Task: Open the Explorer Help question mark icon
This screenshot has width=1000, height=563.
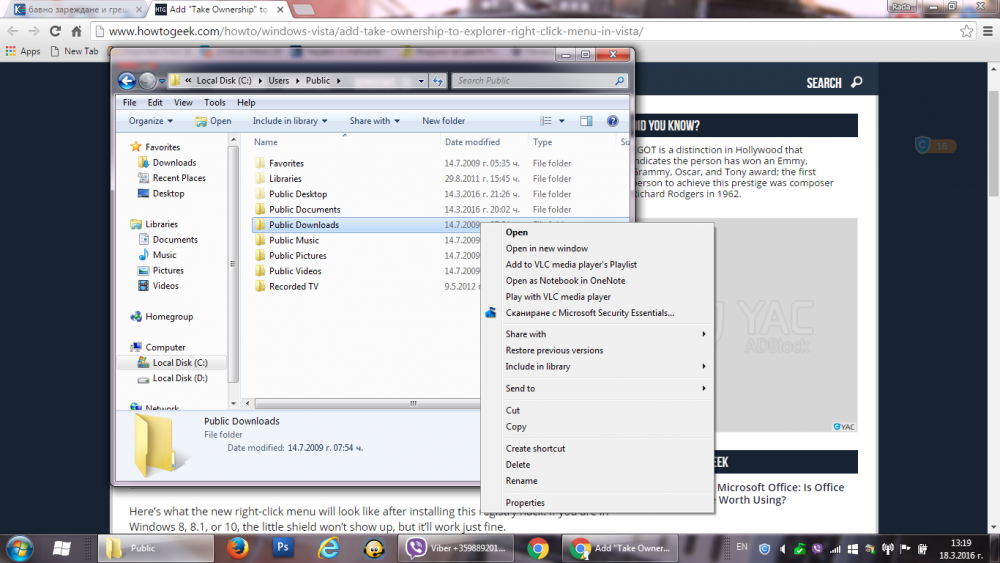Action: point(612,121)
